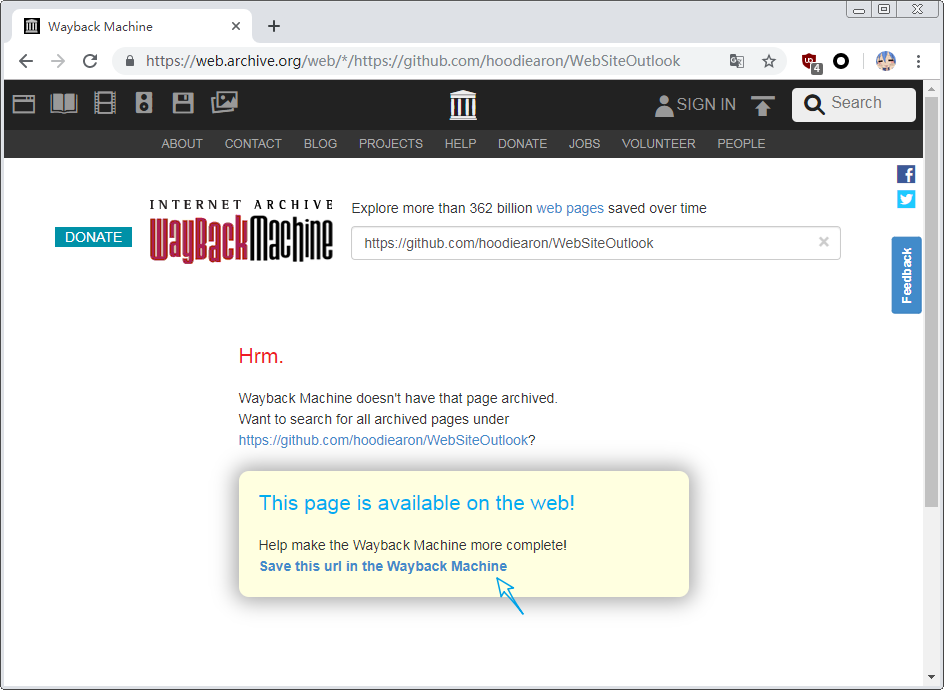
Task: Click the magnifier icon in Search box
Action: (x=814, y=105)
